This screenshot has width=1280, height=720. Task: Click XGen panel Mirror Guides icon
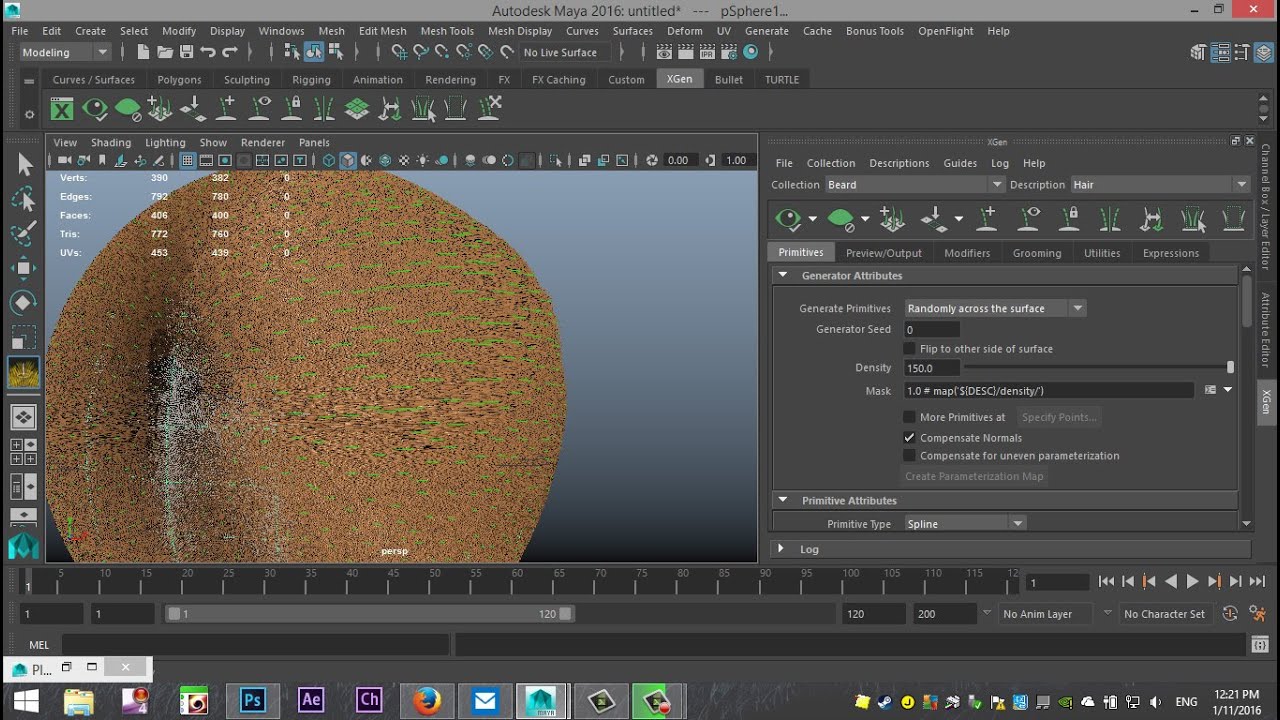[x=1110, y=218]
